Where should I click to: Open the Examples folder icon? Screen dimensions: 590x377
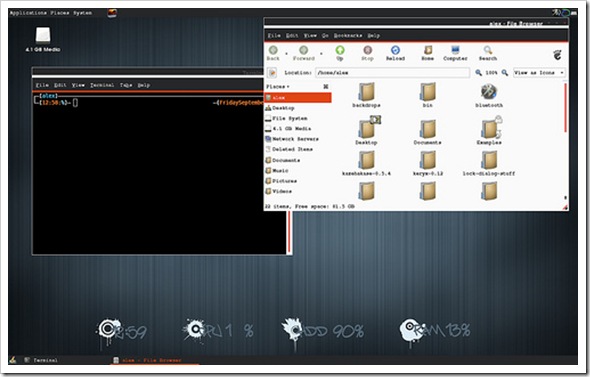[x=489, y=131]
